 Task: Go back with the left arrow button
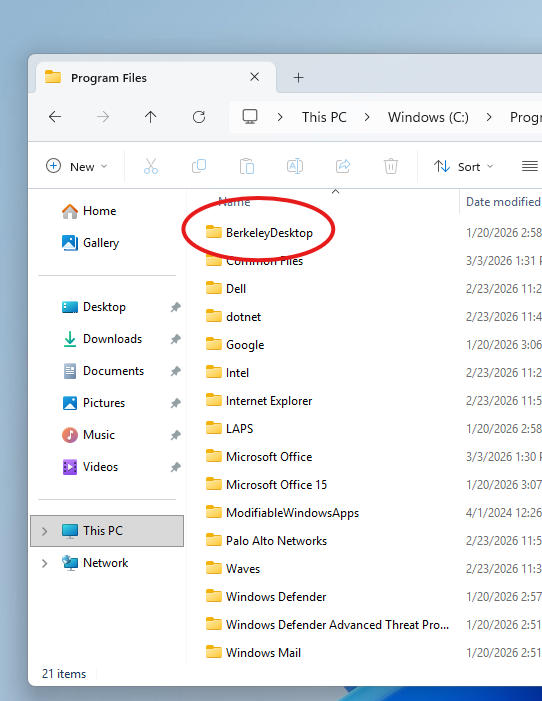coord(55,117)
